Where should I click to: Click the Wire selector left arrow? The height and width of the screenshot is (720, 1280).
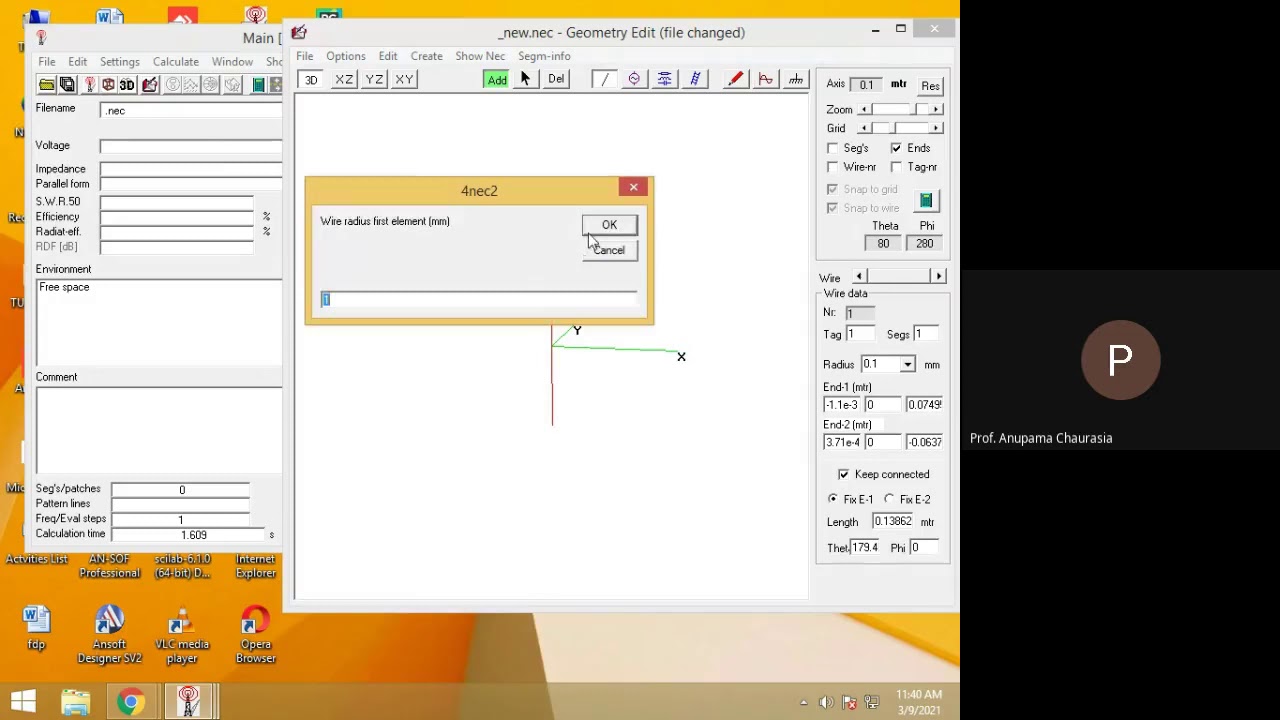(859, 276)
